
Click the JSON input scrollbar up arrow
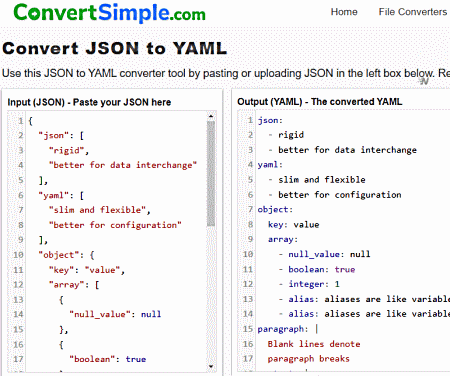click(211, 116)
